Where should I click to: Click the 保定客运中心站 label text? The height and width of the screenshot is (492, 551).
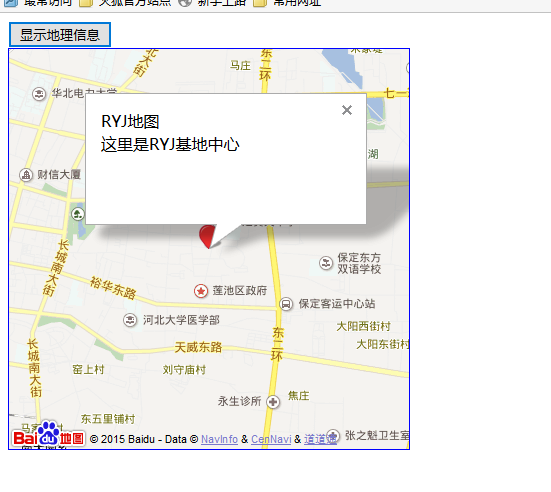[337, 304]
